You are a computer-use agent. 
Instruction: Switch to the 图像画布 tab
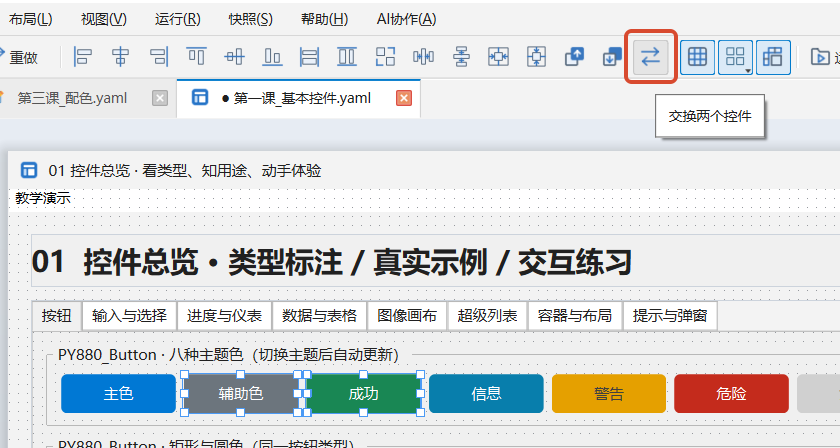[407, 316]
